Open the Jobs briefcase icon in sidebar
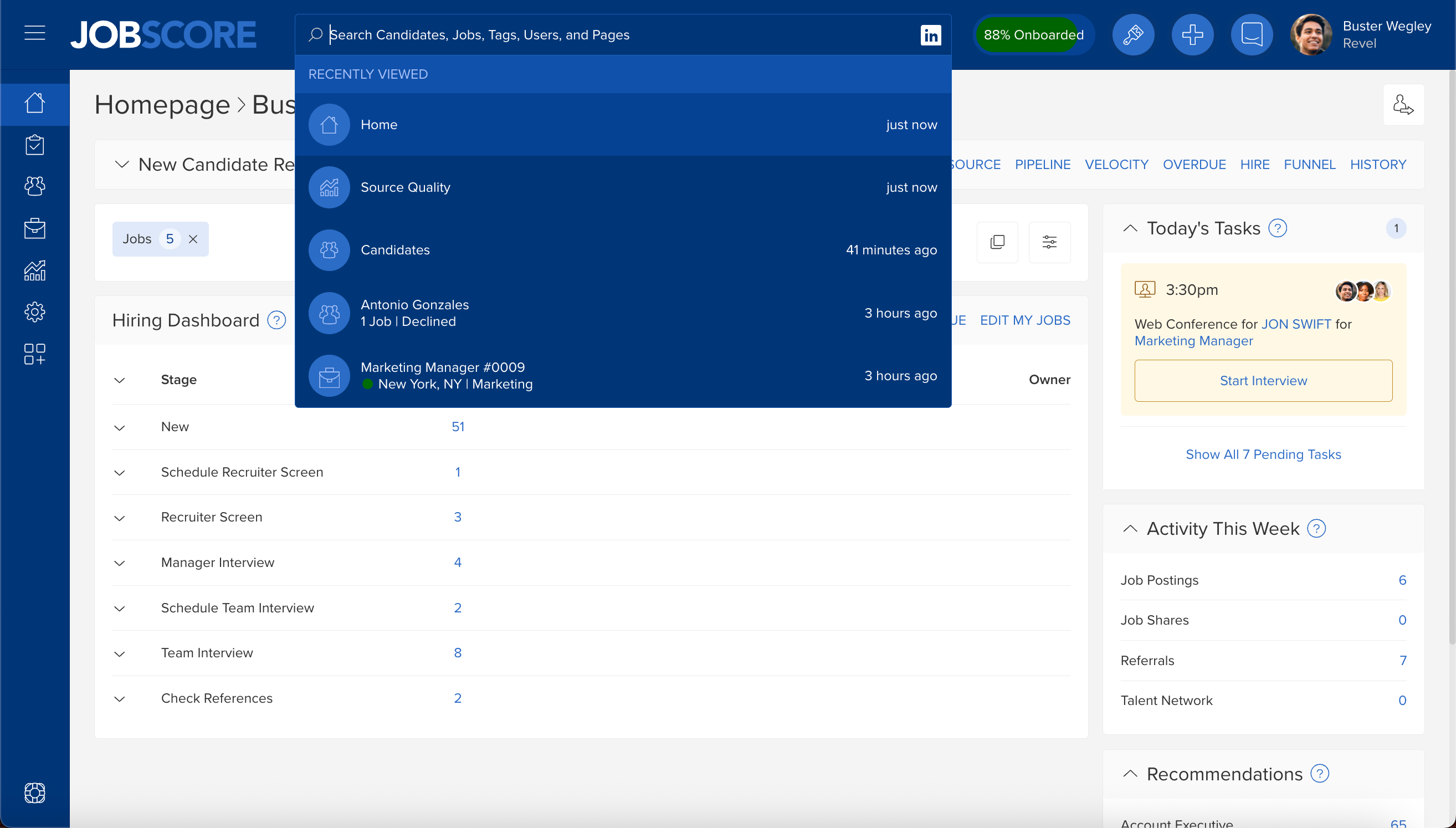 tap(35, 228)
